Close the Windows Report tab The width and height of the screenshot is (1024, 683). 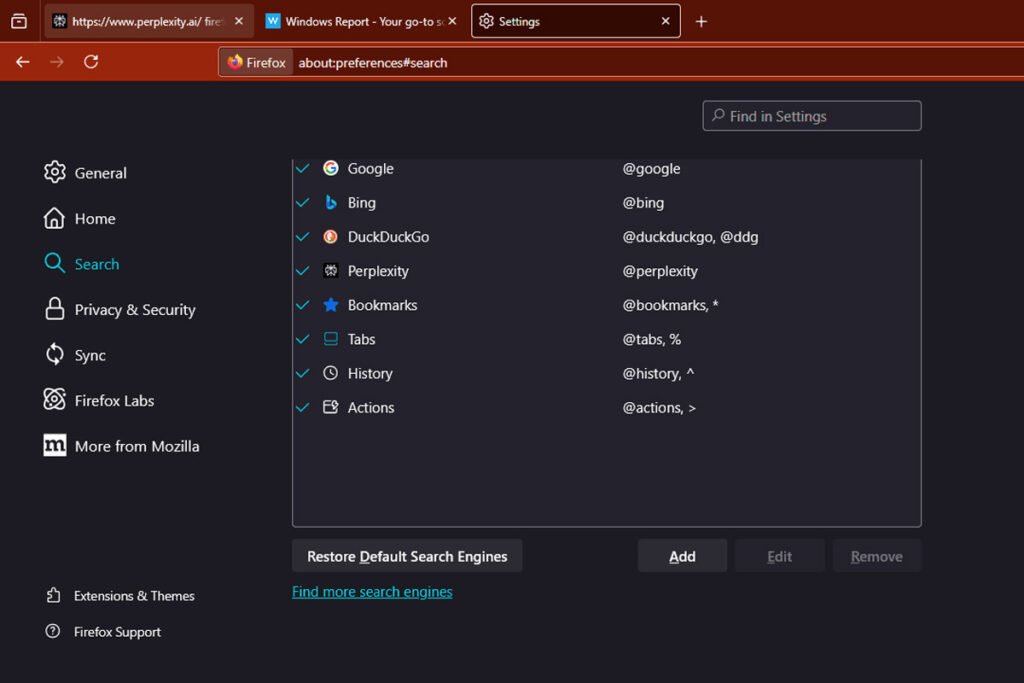pyautogui.click(x=452, y=21)
